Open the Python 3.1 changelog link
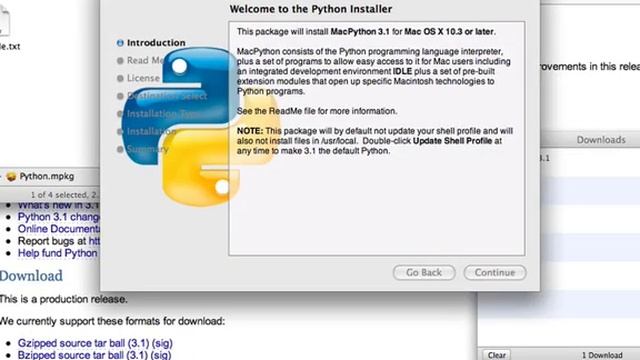640x360 pixels. (x=58, y=217)
